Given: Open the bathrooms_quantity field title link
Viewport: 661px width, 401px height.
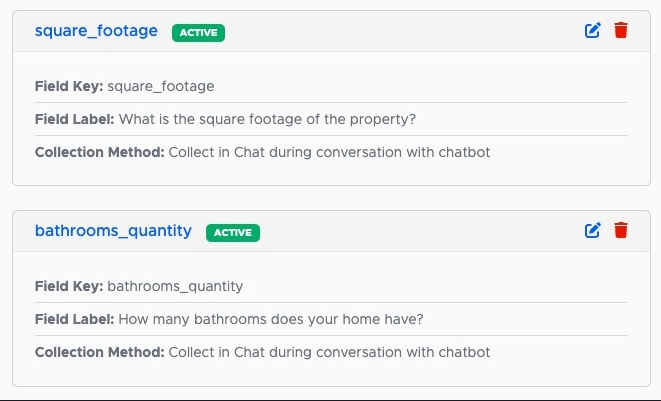Looking at the screenshot, I should [113, 231].
